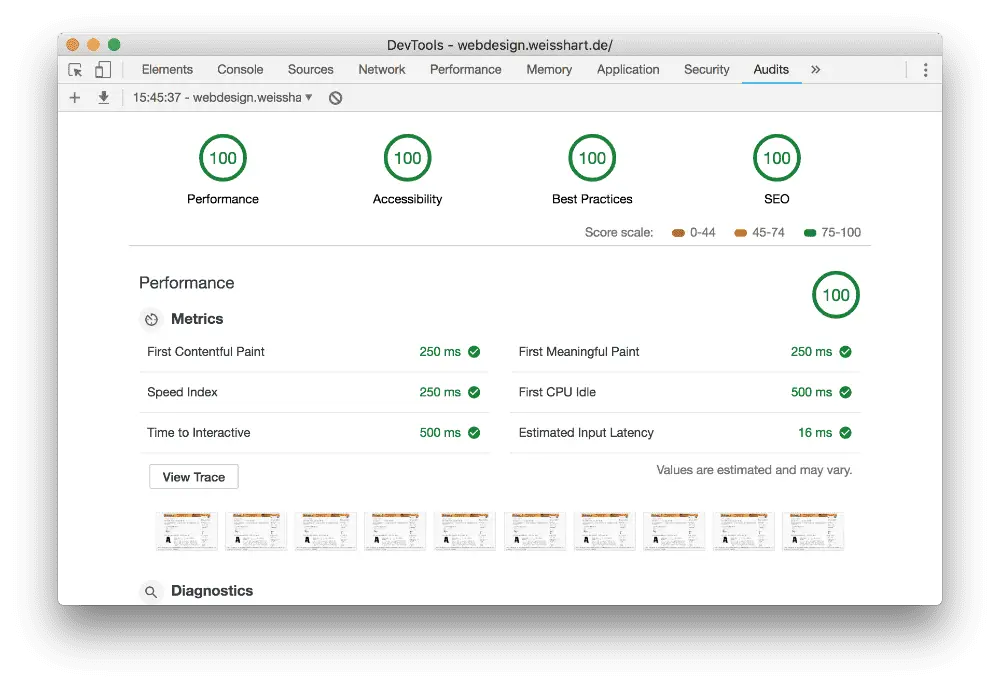Image resolution: width=1000 pixels, height=688 pixels.
Task: Expand Estimated Input Latency metric row
Action: 686,433
